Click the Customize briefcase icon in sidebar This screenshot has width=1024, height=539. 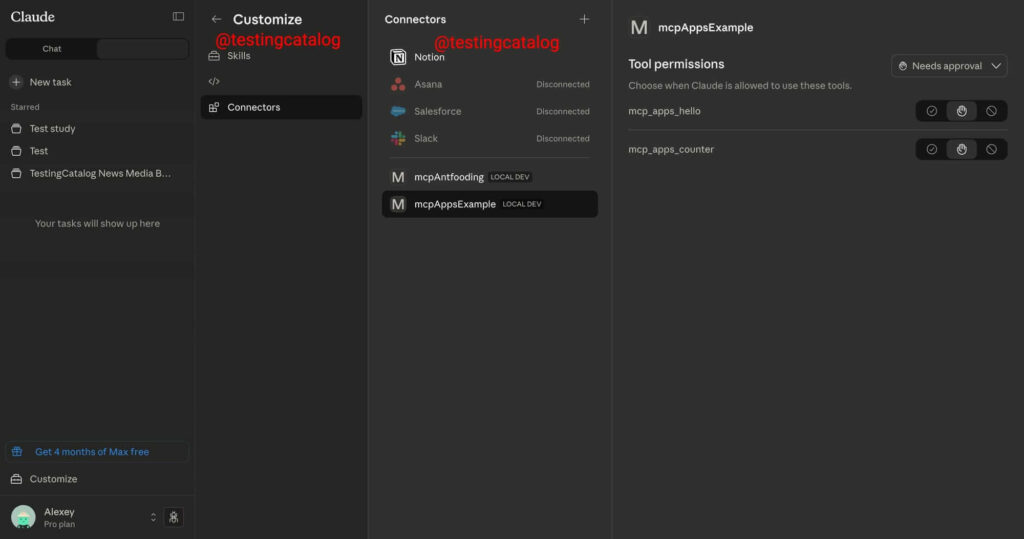(16, 479)
